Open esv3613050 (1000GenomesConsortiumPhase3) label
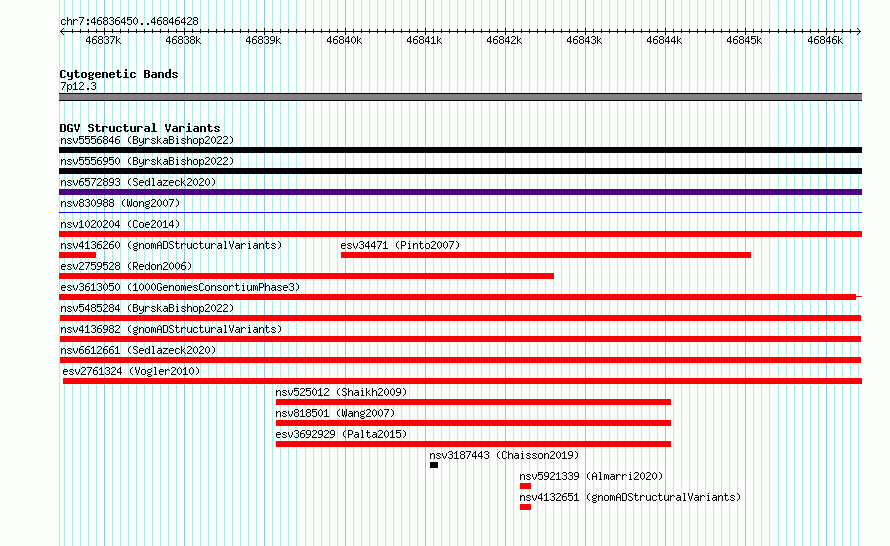890x546 pixels. click(x=180, y=287)
